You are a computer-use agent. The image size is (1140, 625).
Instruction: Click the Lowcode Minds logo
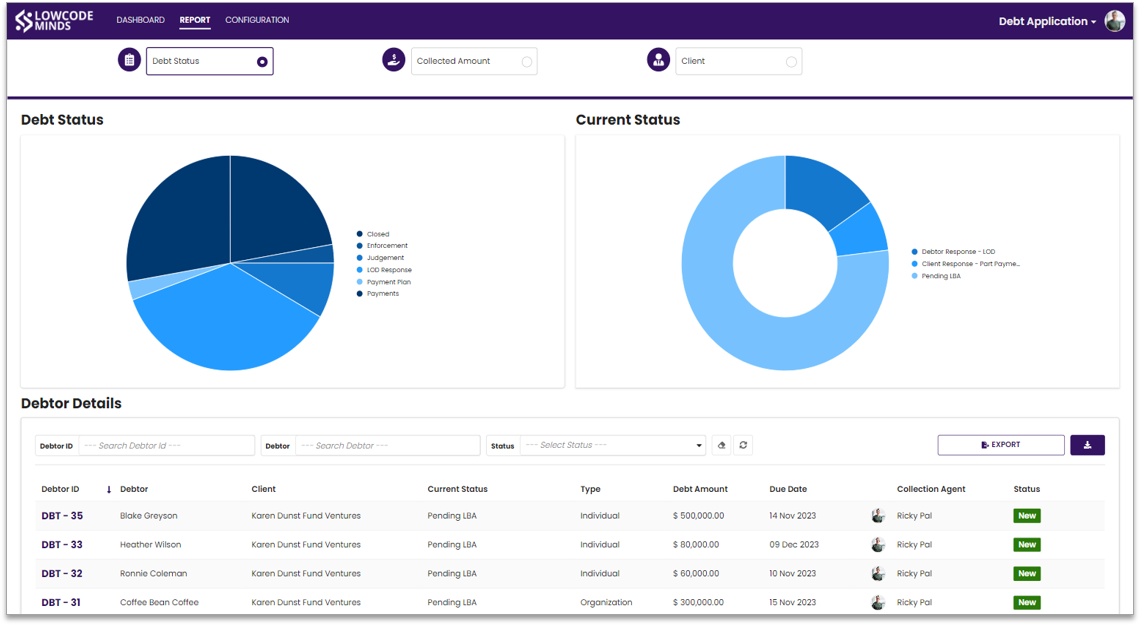[x=55, y=20]
